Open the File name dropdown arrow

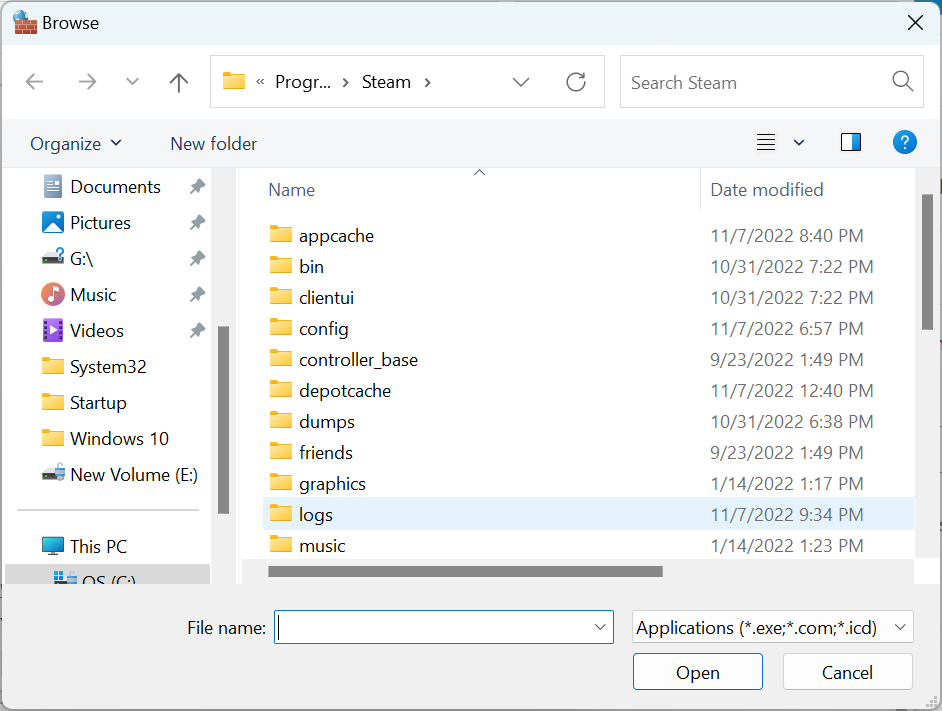pos(600,627)
